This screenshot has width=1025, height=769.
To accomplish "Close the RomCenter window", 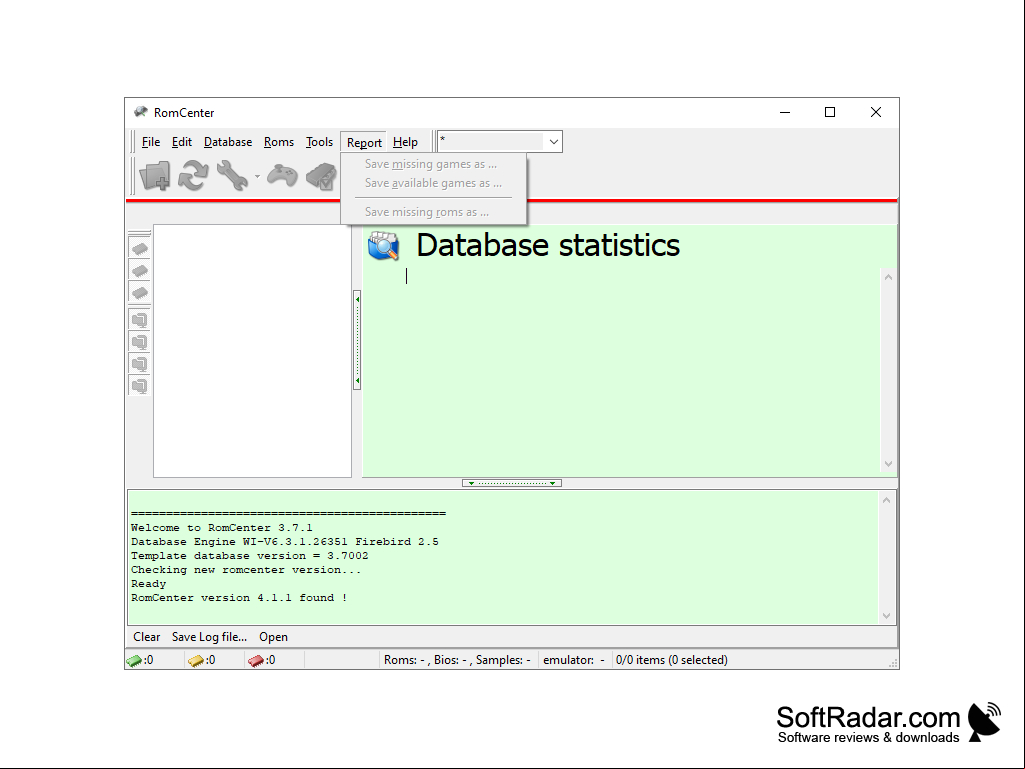I will tap(876, 112).
